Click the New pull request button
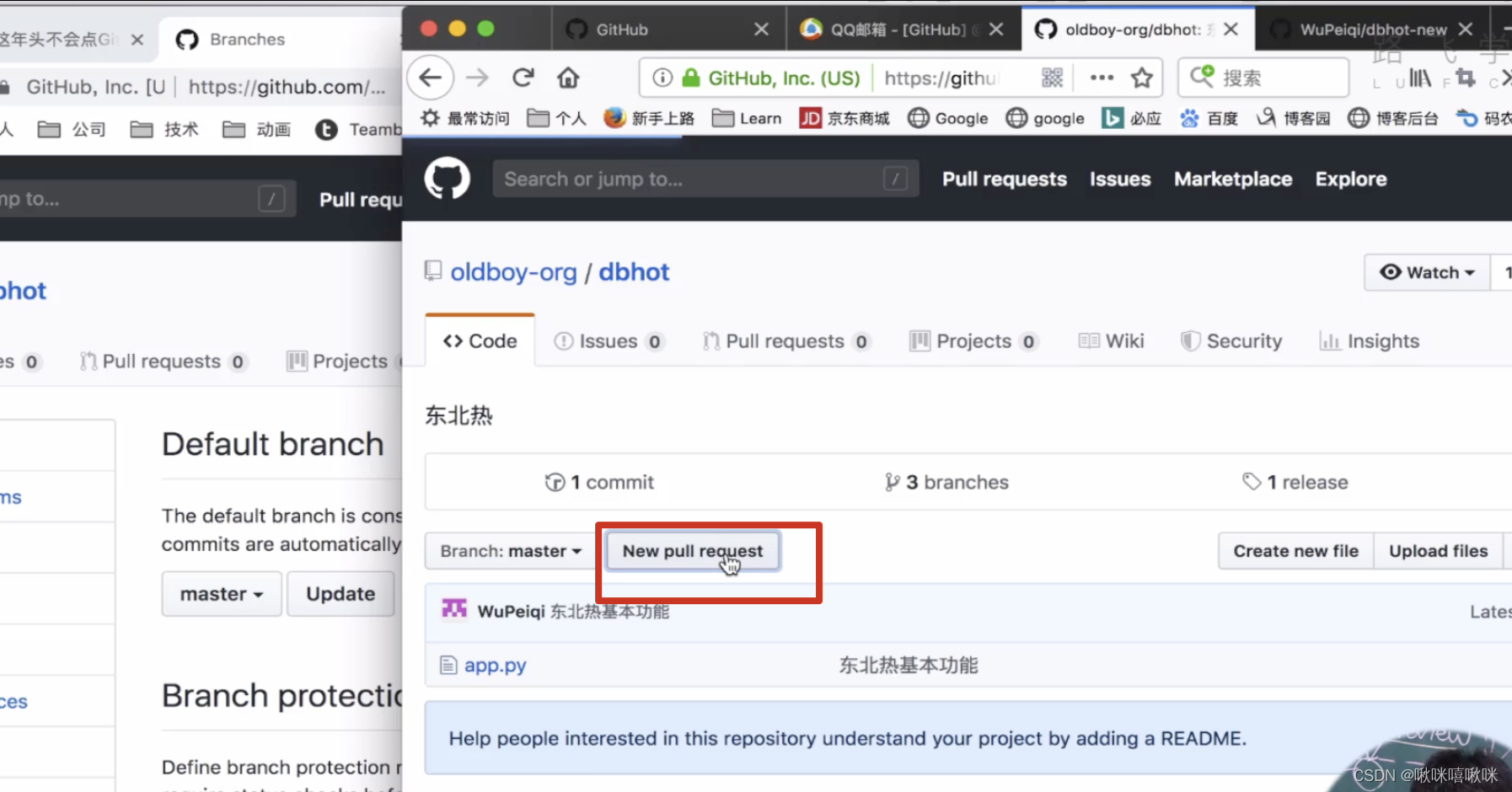Screen dimensions: 1512x792 pos(692,550)
